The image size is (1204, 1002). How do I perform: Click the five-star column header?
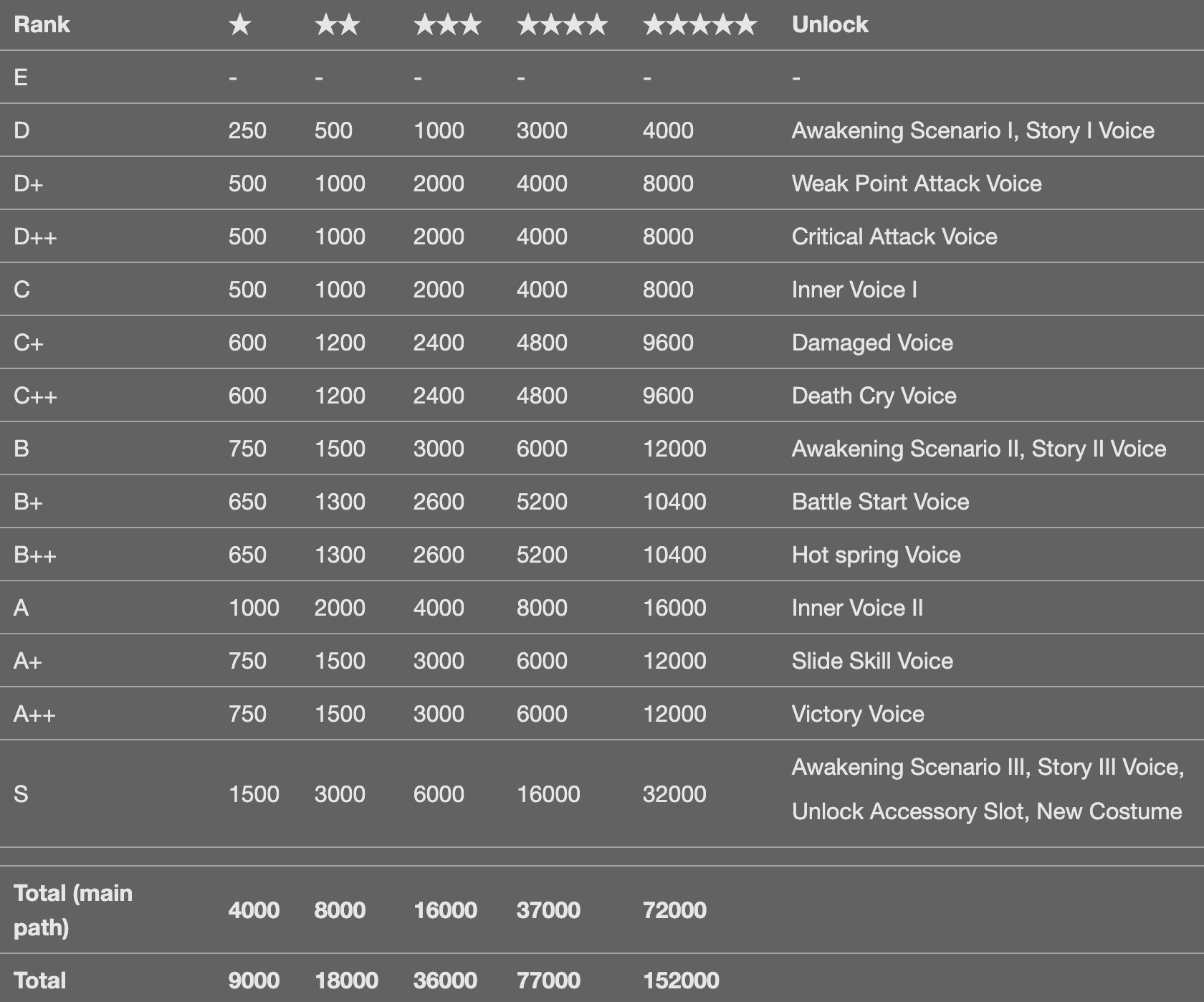(699, 25)
